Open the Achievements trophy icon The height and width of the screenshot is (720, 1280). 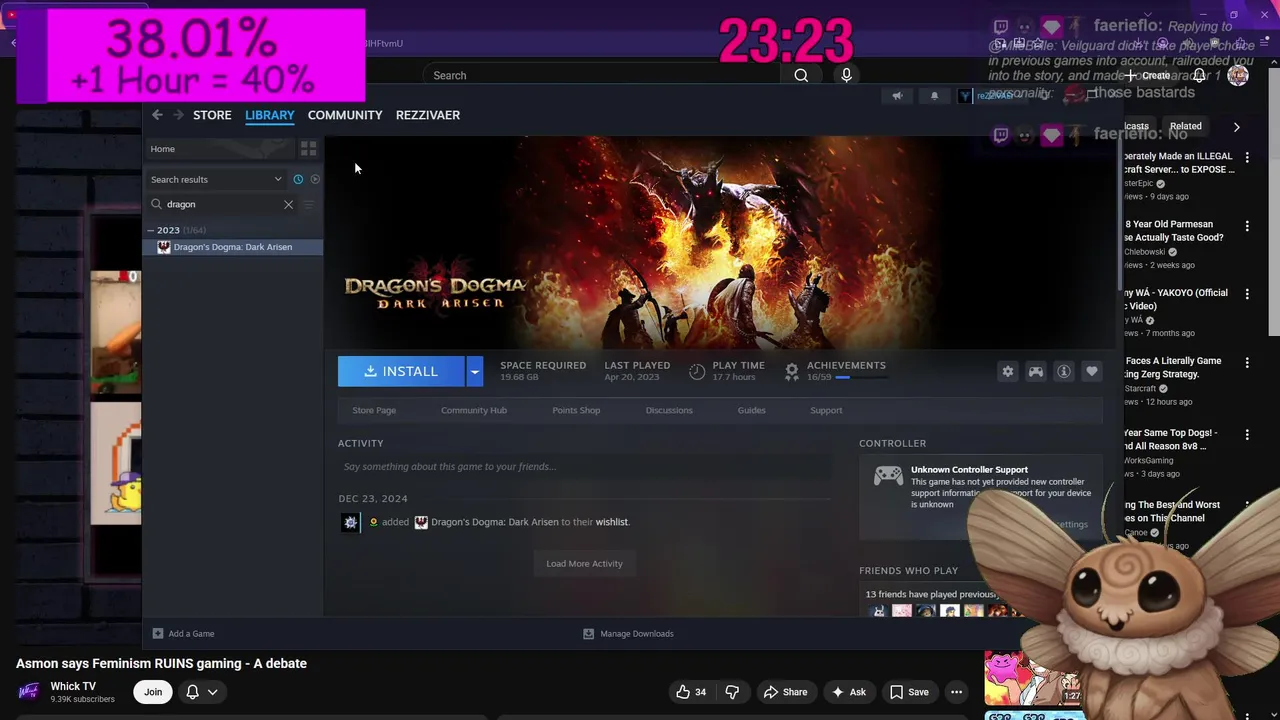click(792, 371)
